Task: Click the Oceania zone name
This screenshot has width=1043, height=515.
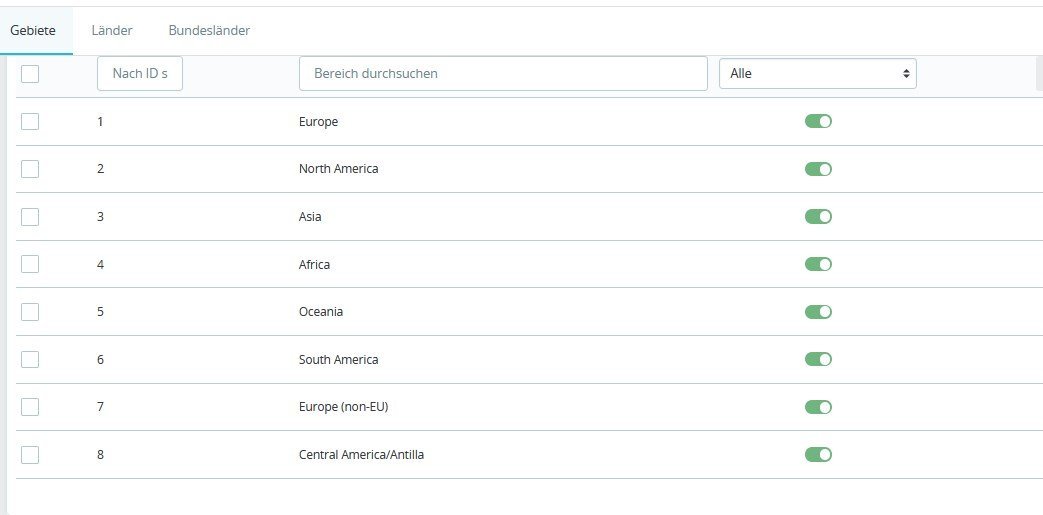Action: [x=321, y=312]
